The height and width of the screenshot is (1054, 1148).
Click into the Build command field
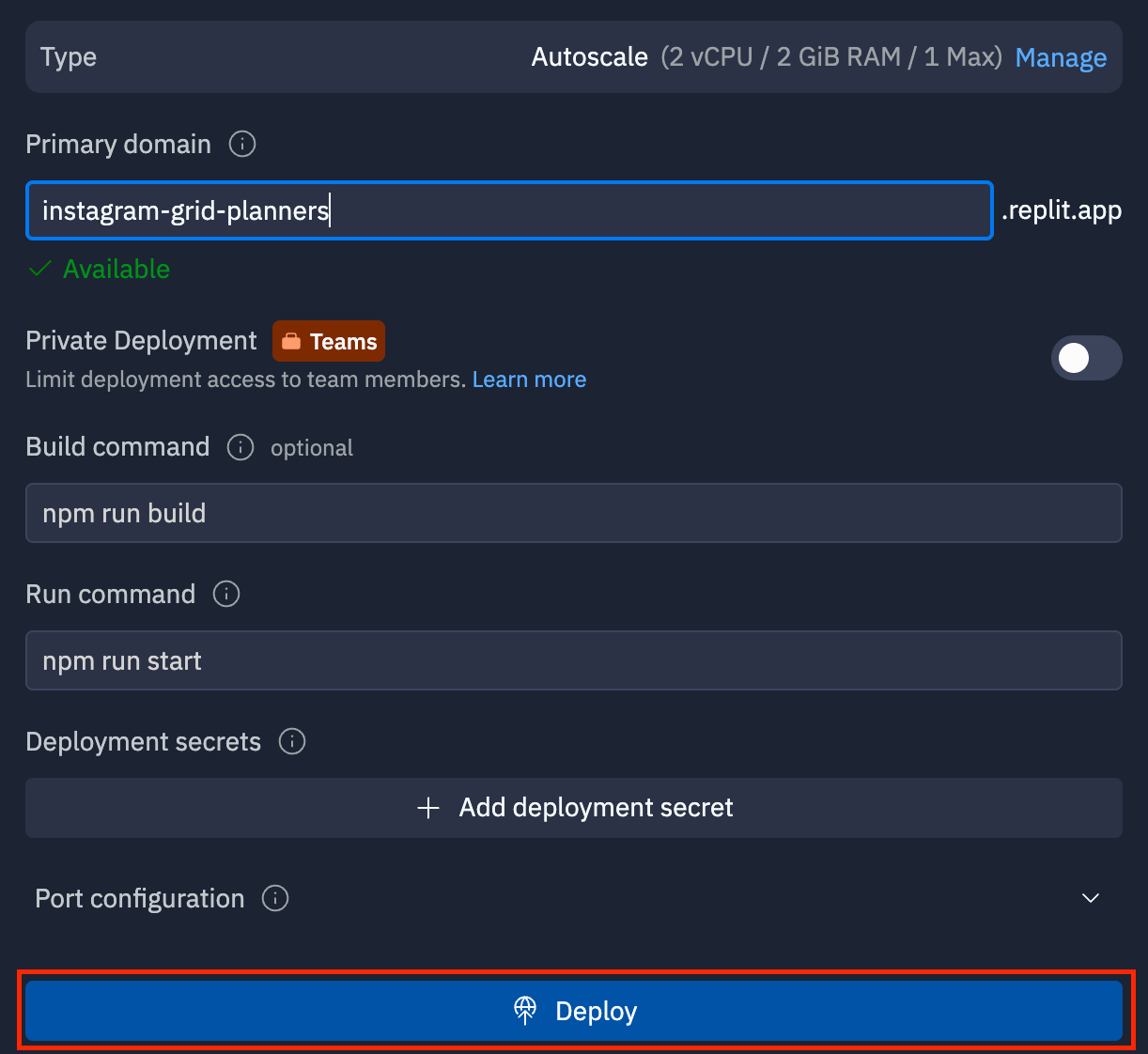pyautogui.click(x=573, y=513)
